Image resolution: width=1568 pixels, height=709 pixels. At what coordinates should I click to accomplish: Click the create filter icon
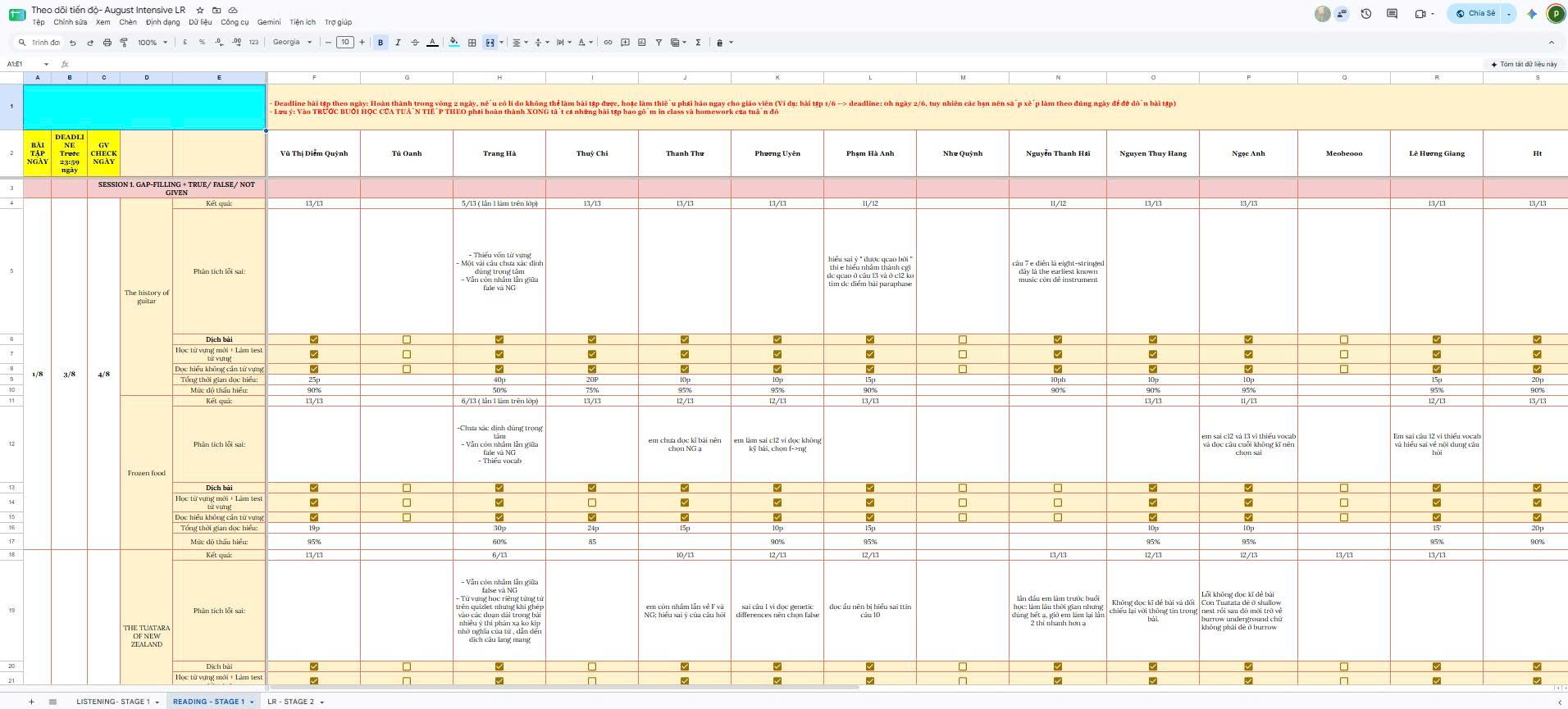coord(659,43)
